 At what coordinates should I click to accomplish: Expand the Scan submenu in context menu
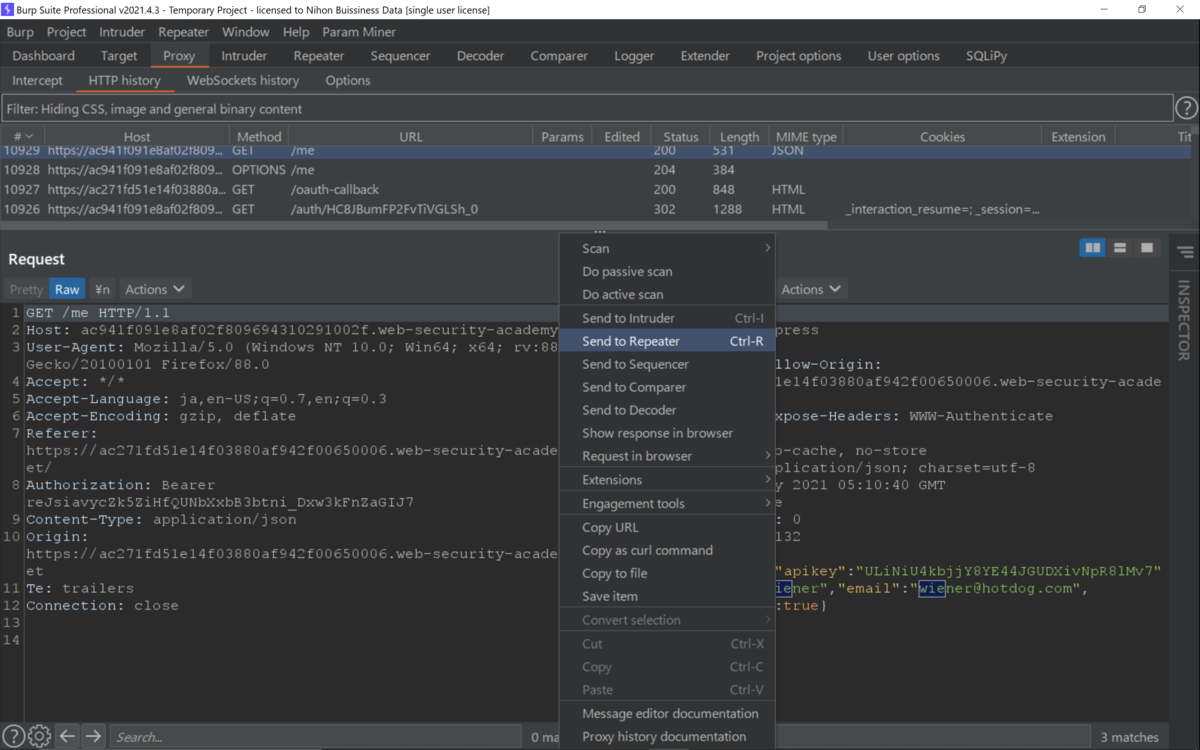click(667, 248)
